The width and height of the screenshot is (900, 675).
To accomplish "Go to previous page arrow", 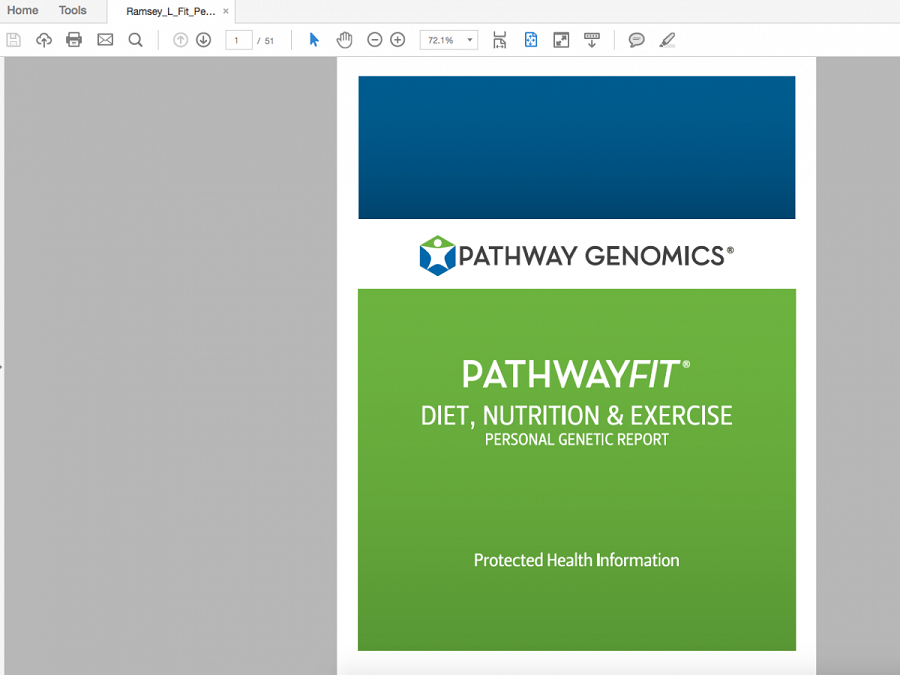I will [x=180, y=40].
